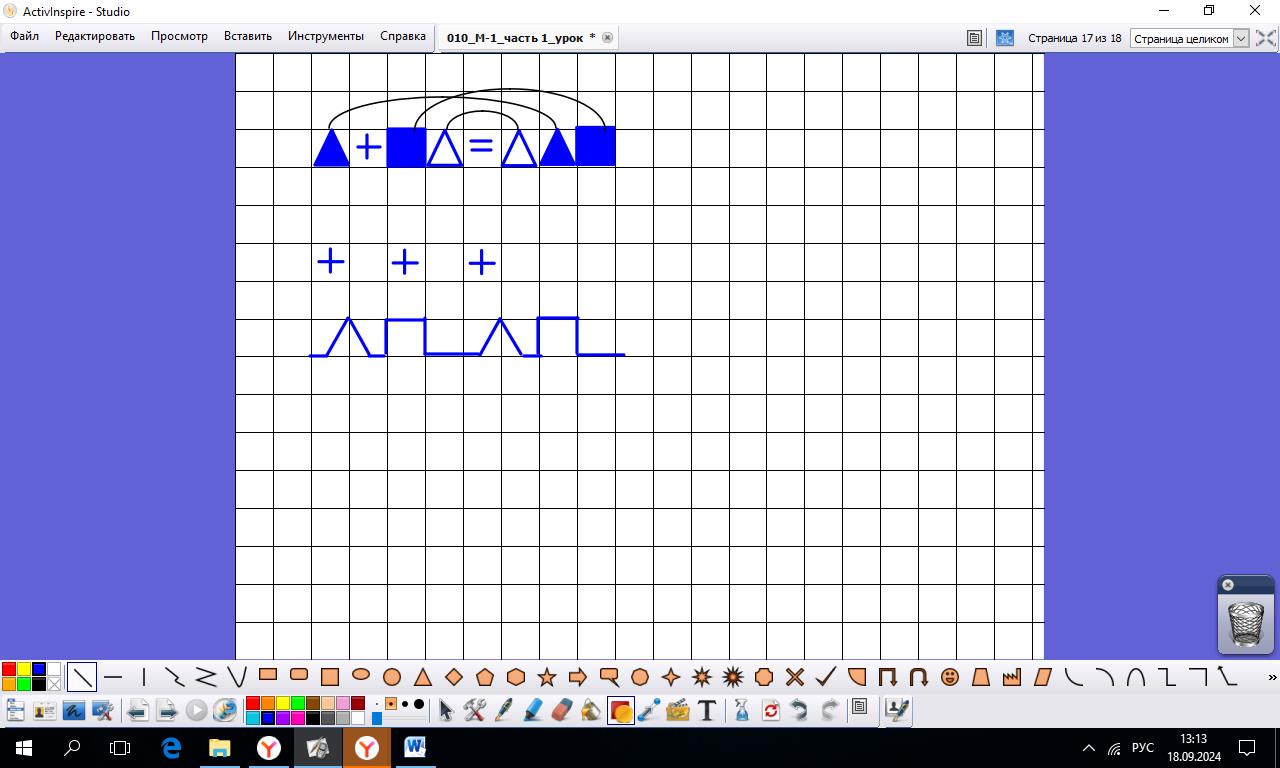Select the pentagon shape
Viewport: 1280px width, 768px height.
pyautogui.click(x=485, y=677)
